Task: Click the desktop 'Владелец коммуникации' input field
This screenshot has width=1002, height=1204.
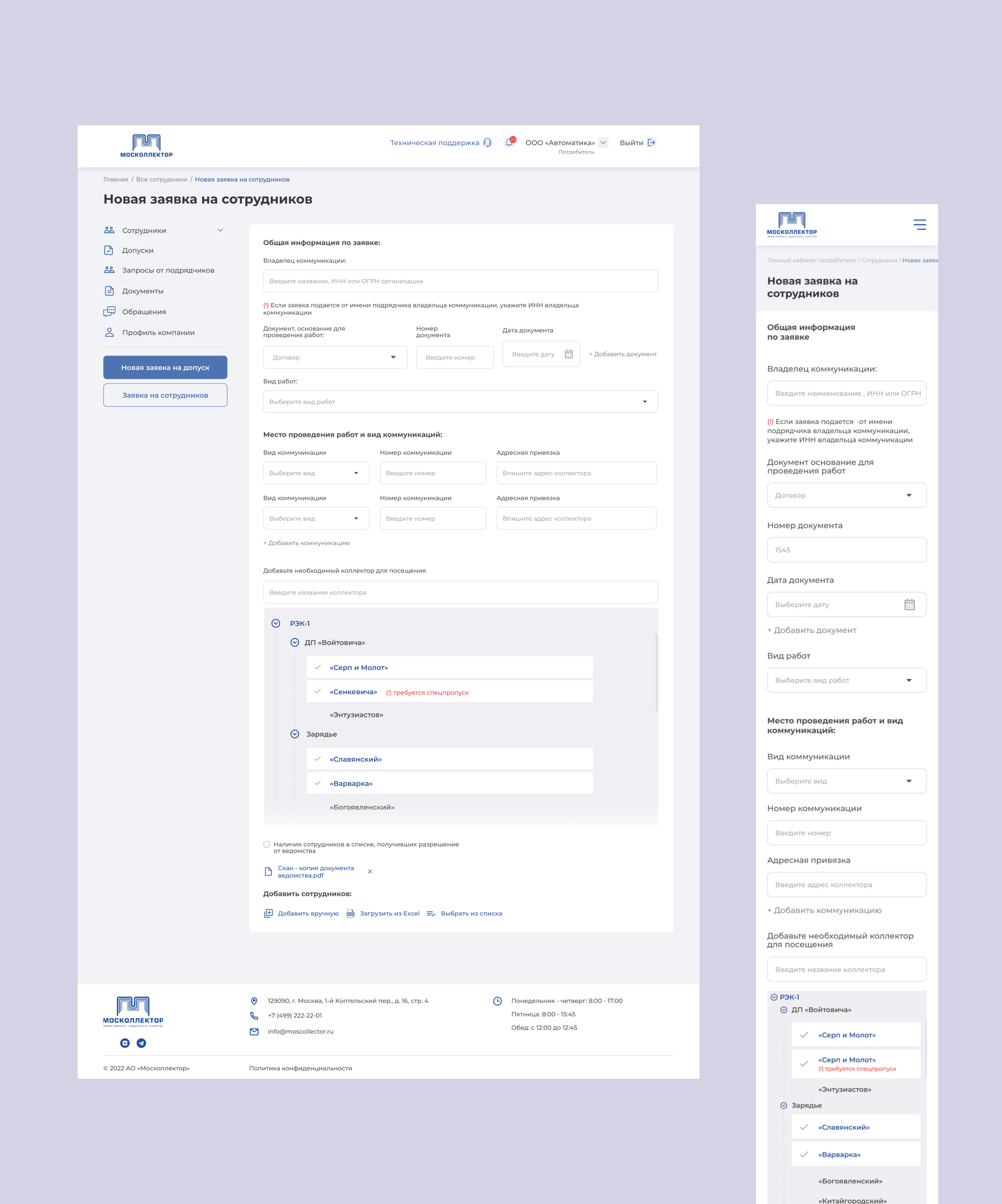Action: (x=460, y=281)
